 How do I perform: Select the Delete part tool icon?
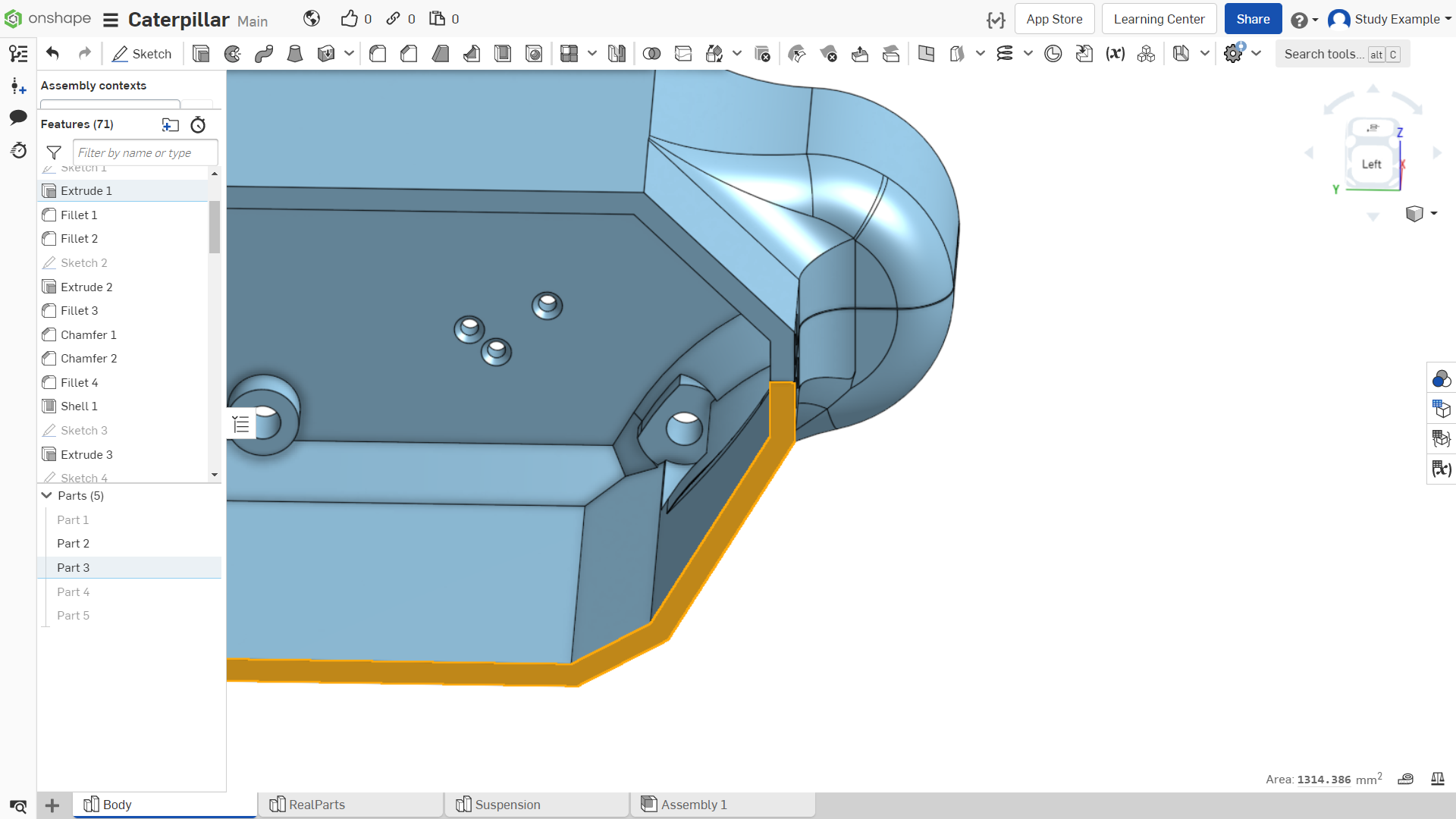click(762, 54)
